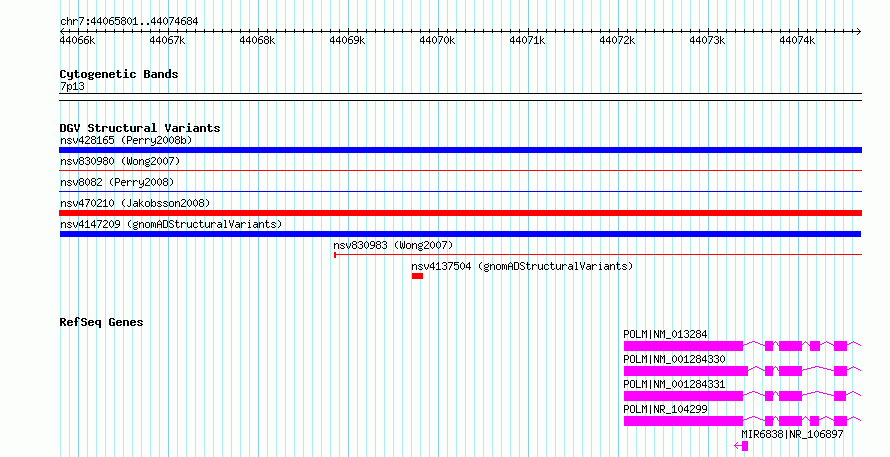Open the nsv8082 (Perry2008) variant label
Screen dimensions: 890x457
(x=117, y=182)
